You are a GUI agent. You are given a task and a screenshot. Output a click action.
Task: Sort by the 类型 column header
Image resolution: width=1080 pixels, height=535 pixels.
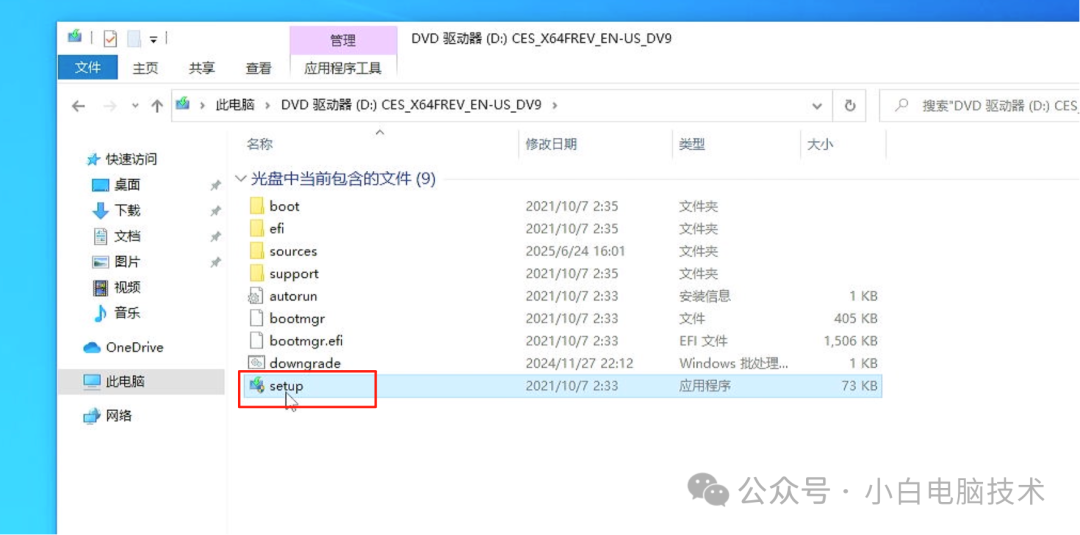pyautogui.click(x=692, y=144)
